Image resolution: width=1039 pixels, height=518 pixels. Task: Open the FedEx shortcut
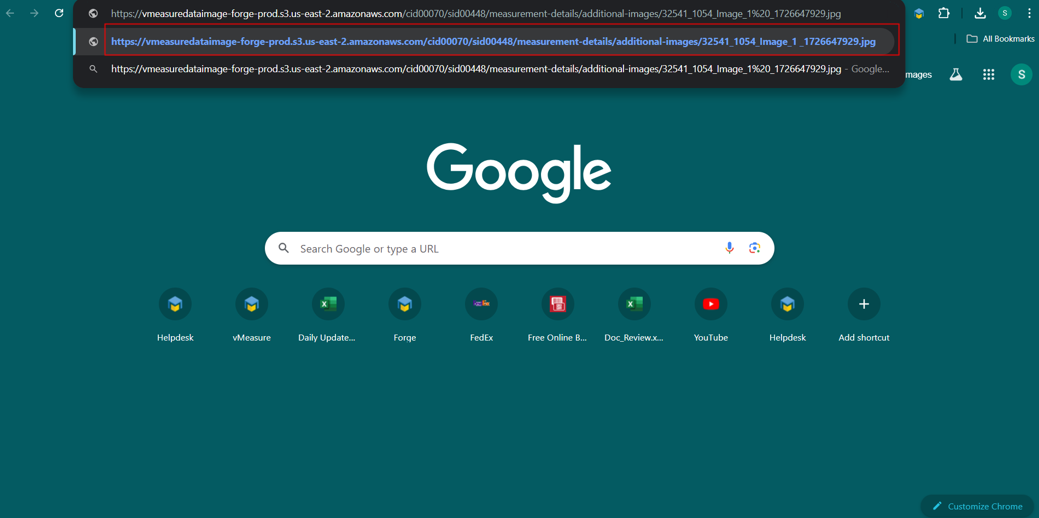(x=481, y=315)
